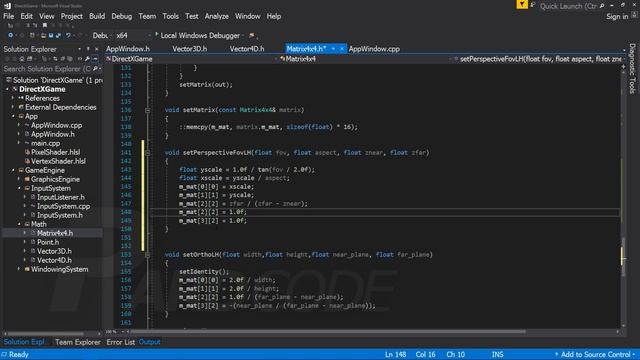Expand External Dependencies node
The height and width of the screenshot is (360, 640).
[13, 107]
